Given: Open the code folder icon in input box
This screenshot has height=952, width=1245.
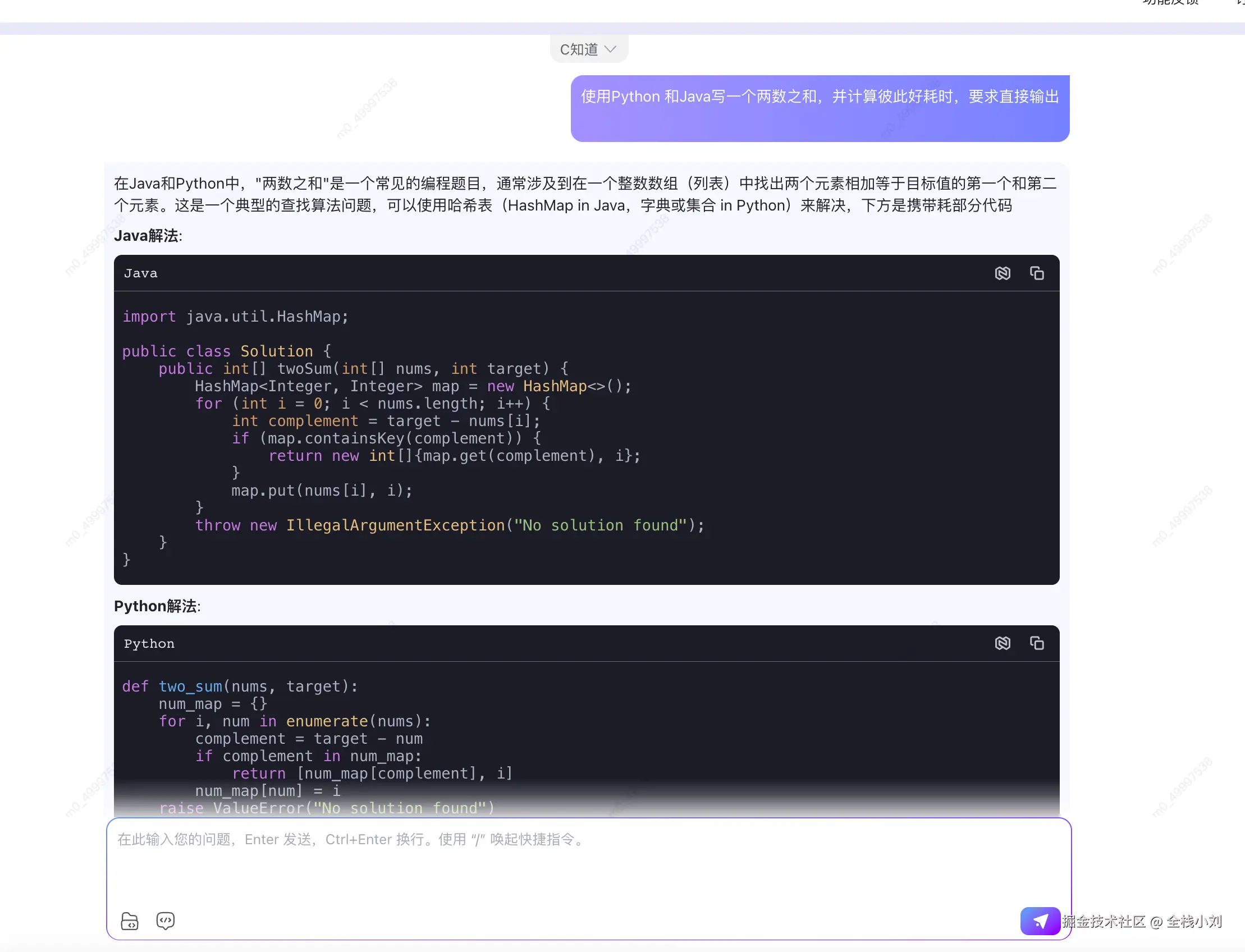Looking at the screenshot, I should (129, 921).
